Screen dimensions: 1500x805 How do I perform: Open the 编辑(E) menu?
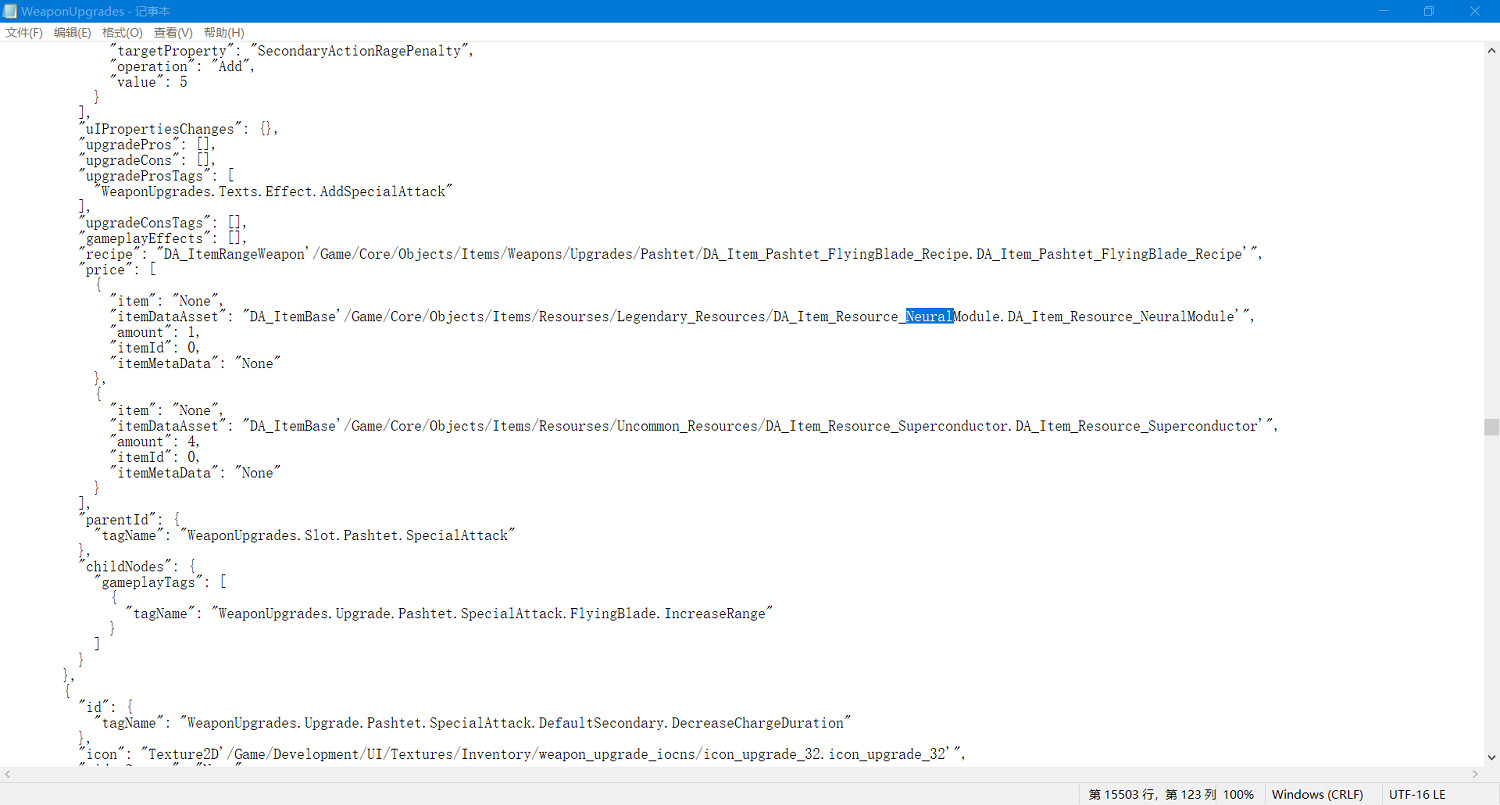[x=72, y=33]
